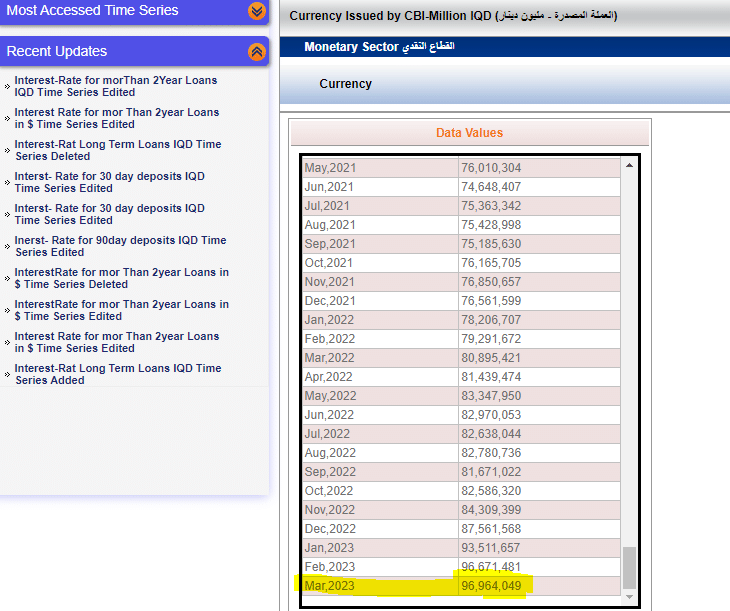Click the Jan,2022 date cell

[x=329, y=319]
